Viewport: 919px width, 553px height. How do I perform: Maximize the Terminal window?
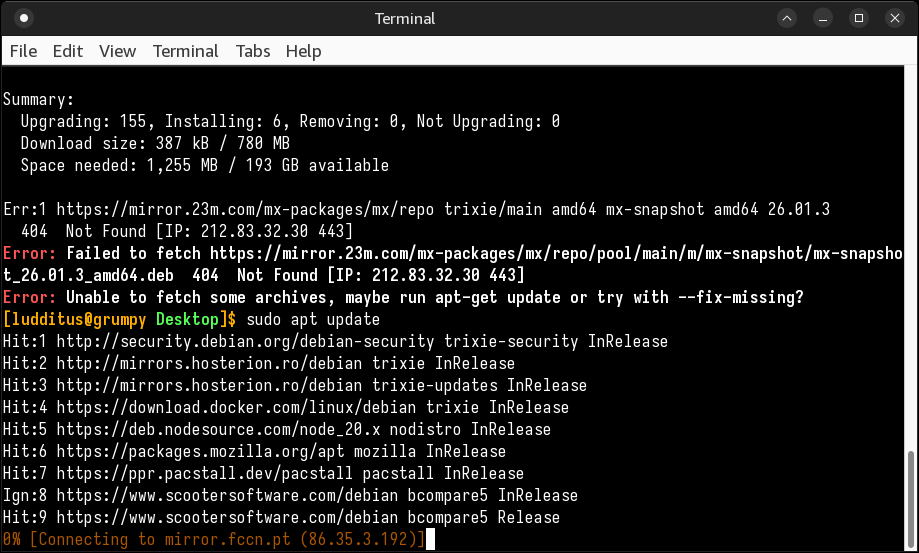tap(858, 18)
